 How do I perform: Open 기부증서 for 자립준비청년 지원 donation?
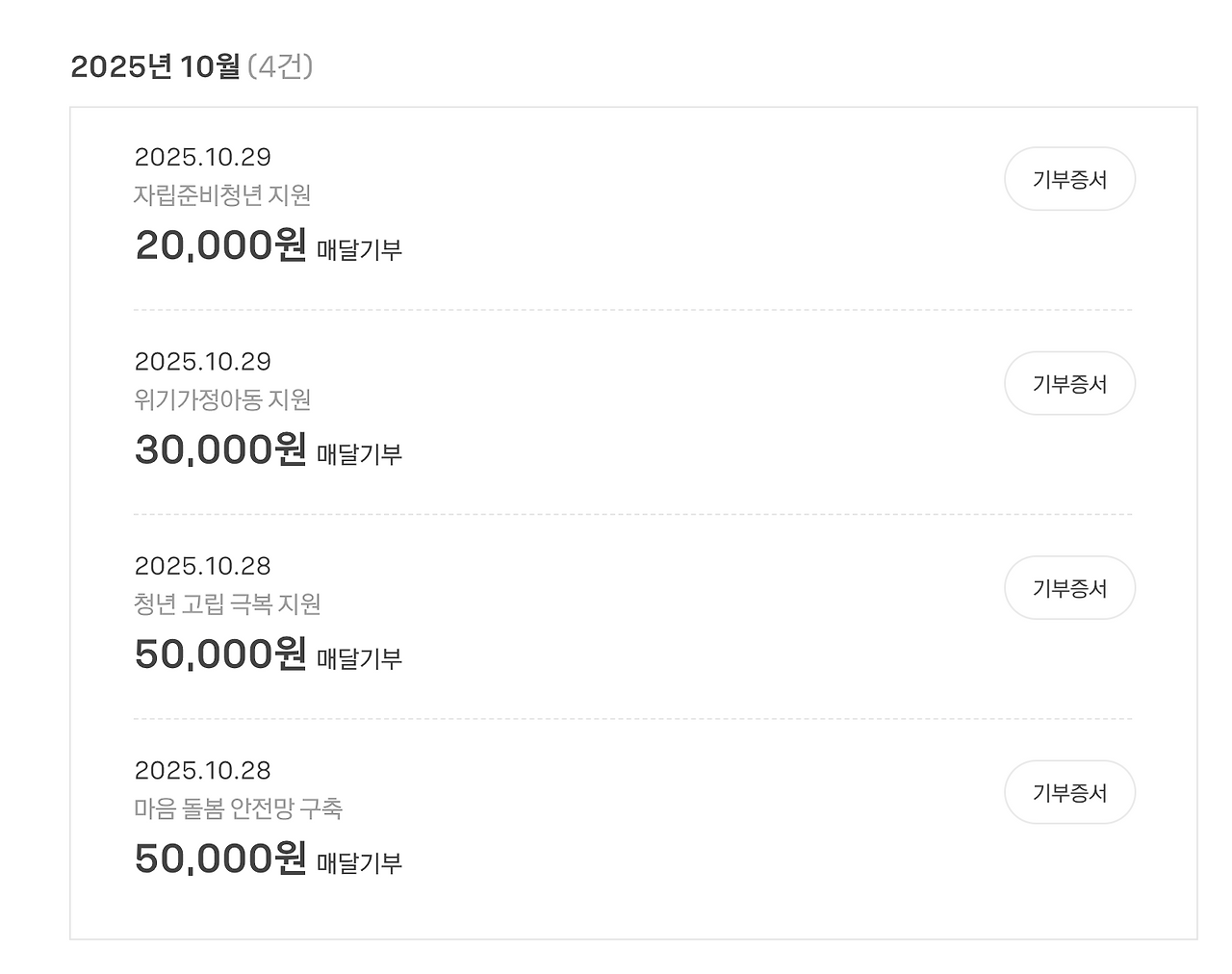point(1069,179)
